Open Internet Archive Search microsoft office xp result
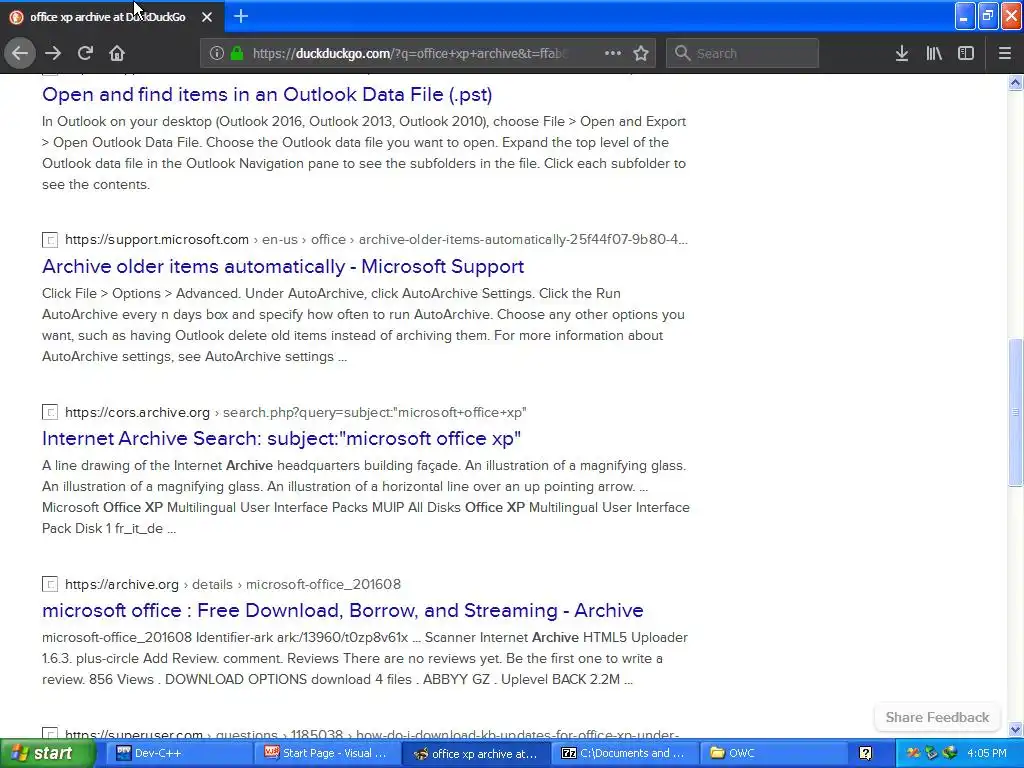Screen dimensions: 1024x768 [281, 438]
